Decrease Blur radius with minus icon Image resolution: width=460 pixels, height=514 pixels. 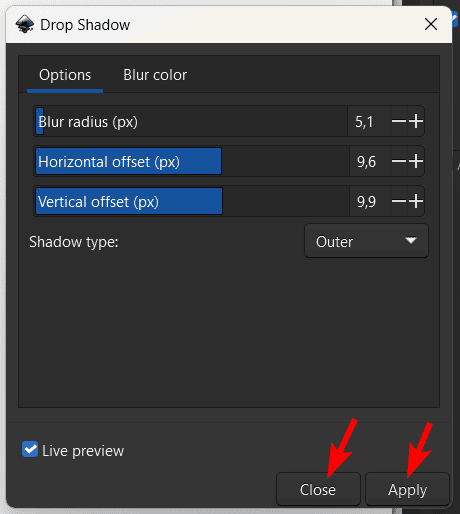(x=399, y=121)
